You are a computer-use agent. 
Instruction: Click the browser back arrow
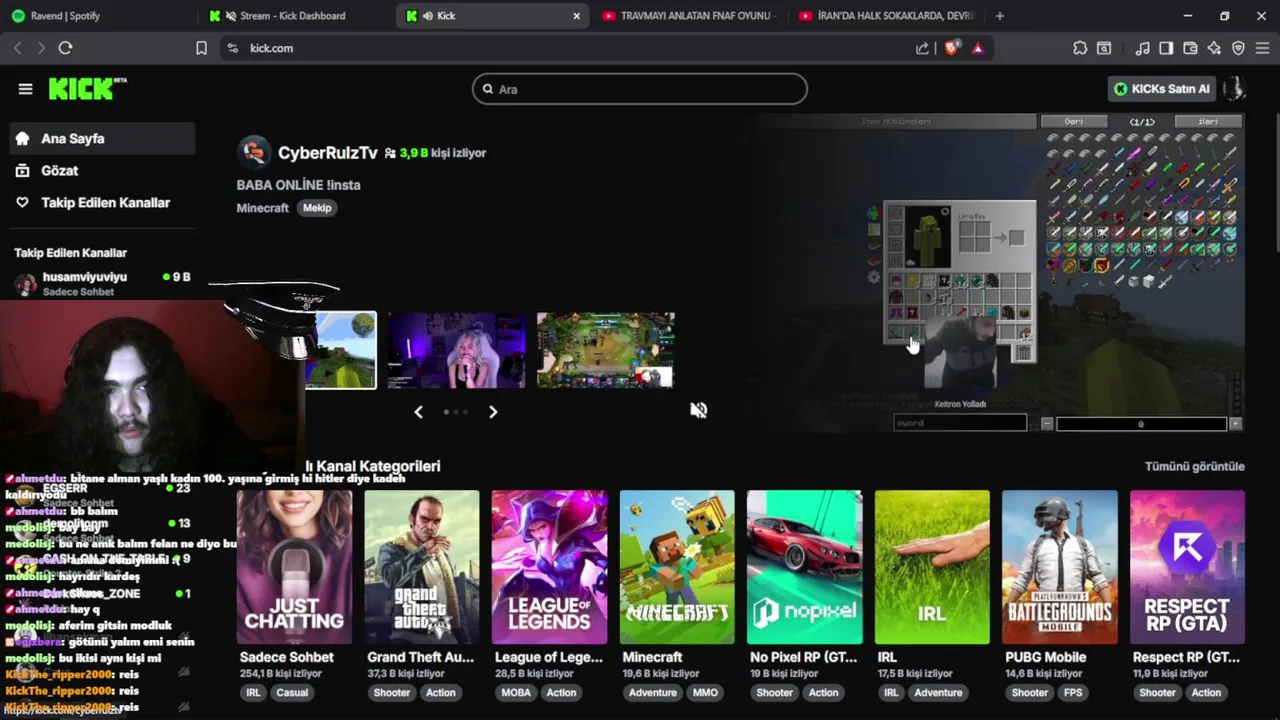(x=17, y=48)
